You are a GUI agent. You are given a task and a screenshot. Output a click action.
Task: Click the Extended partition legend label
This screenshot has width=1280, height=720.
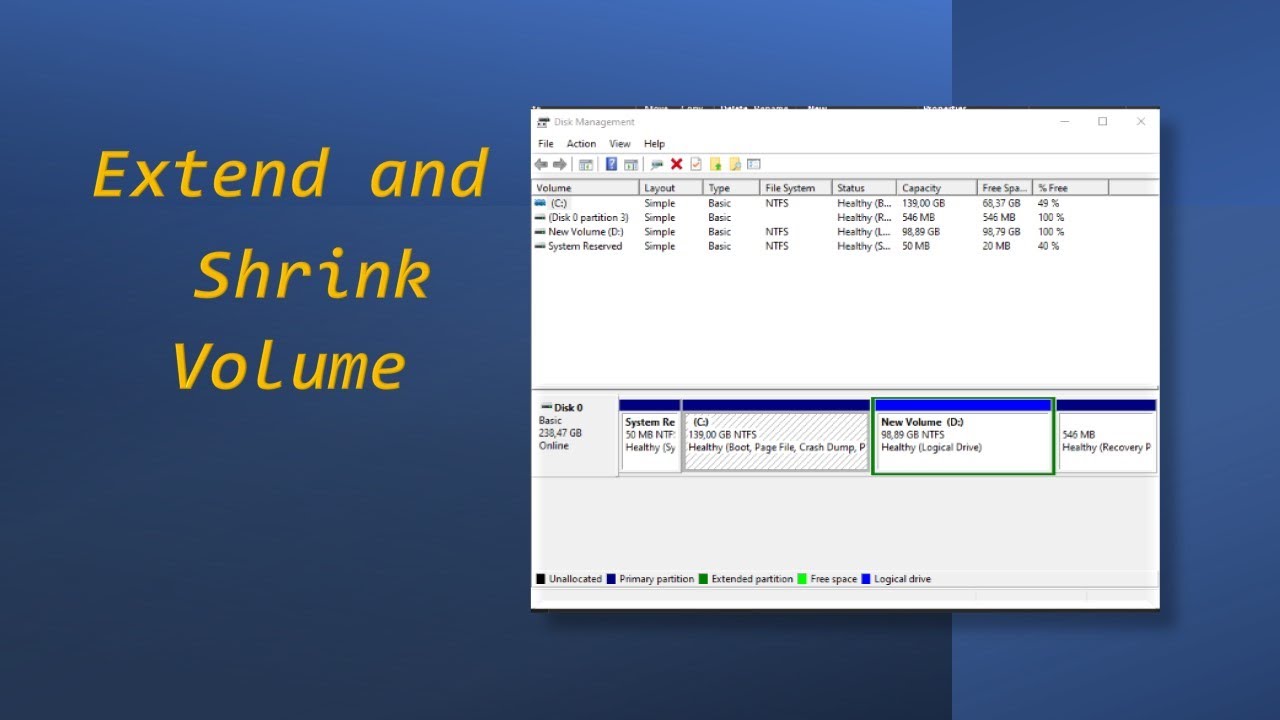pos(752,579)
